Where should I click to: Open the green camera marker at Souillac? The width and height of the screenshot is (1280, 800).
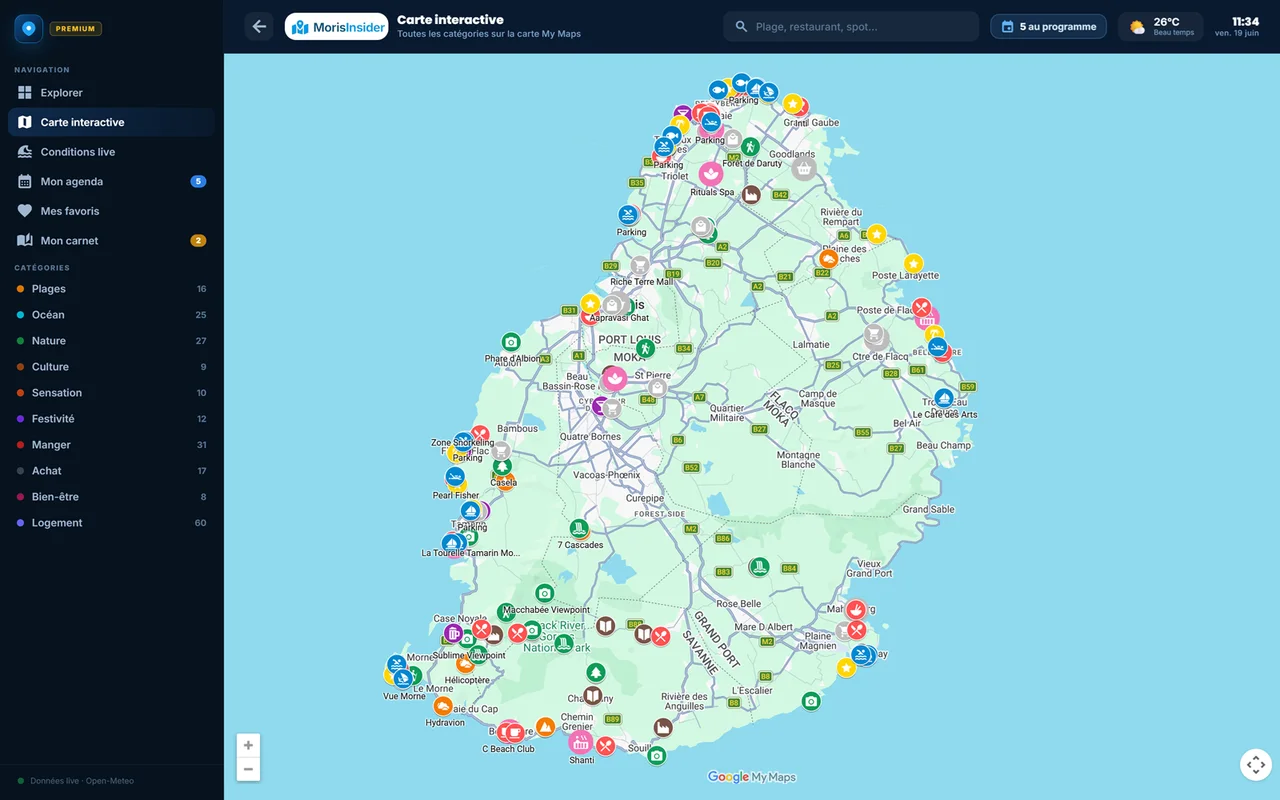point(656,756)
